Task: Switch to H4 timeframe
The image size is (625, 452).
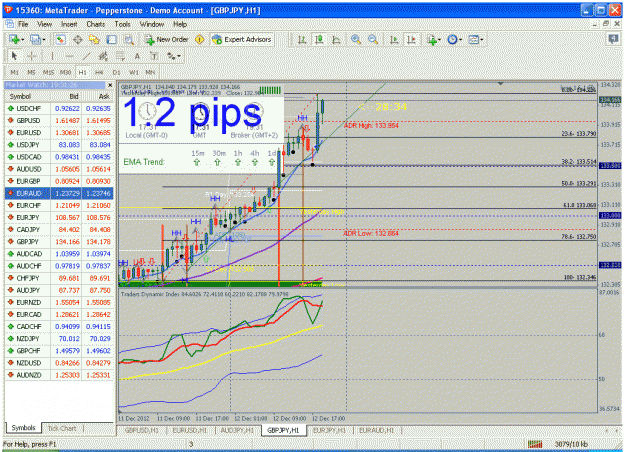Action: pos(99,72)
